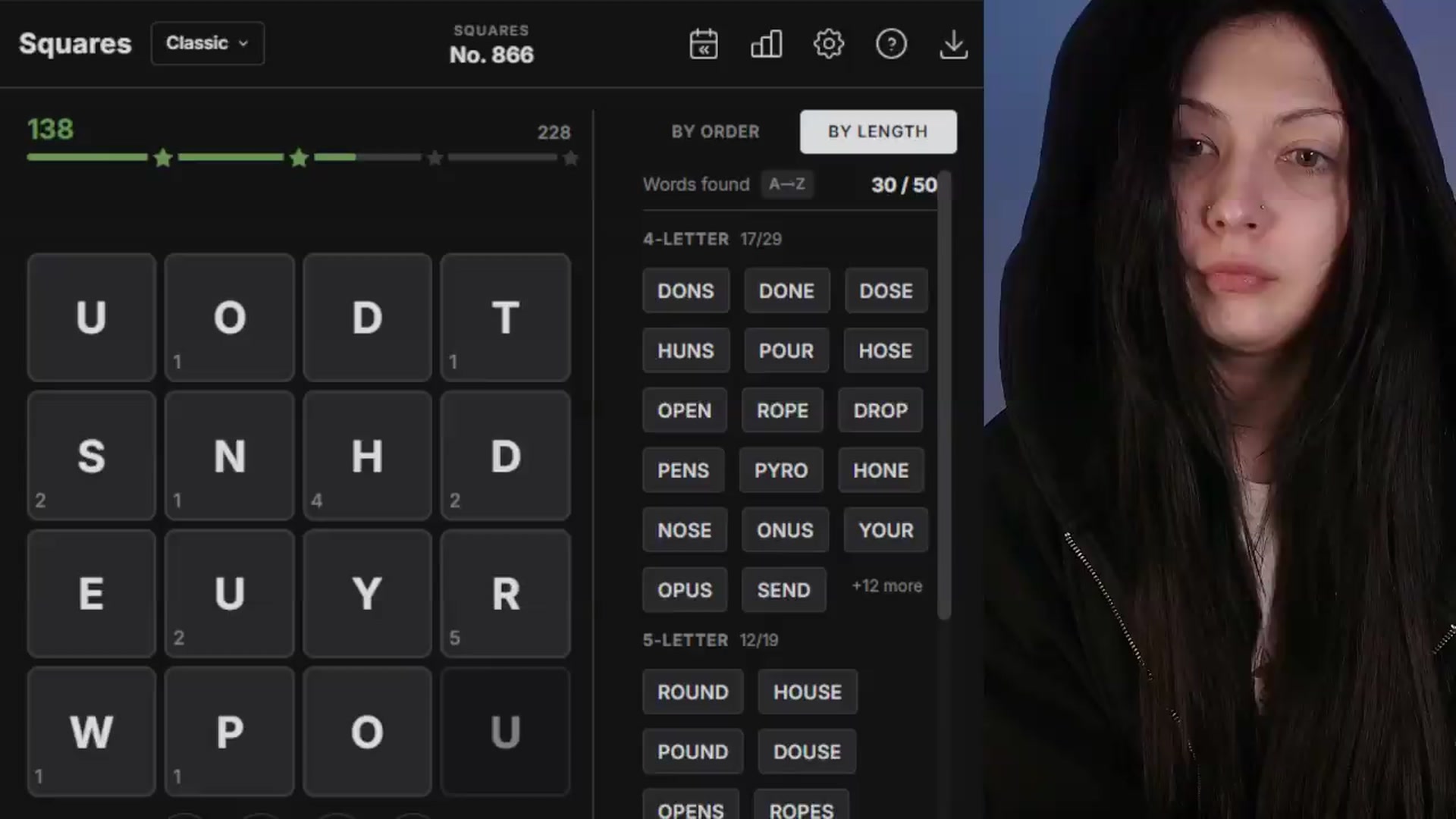Click the found word DONS

tap(686, 290)
